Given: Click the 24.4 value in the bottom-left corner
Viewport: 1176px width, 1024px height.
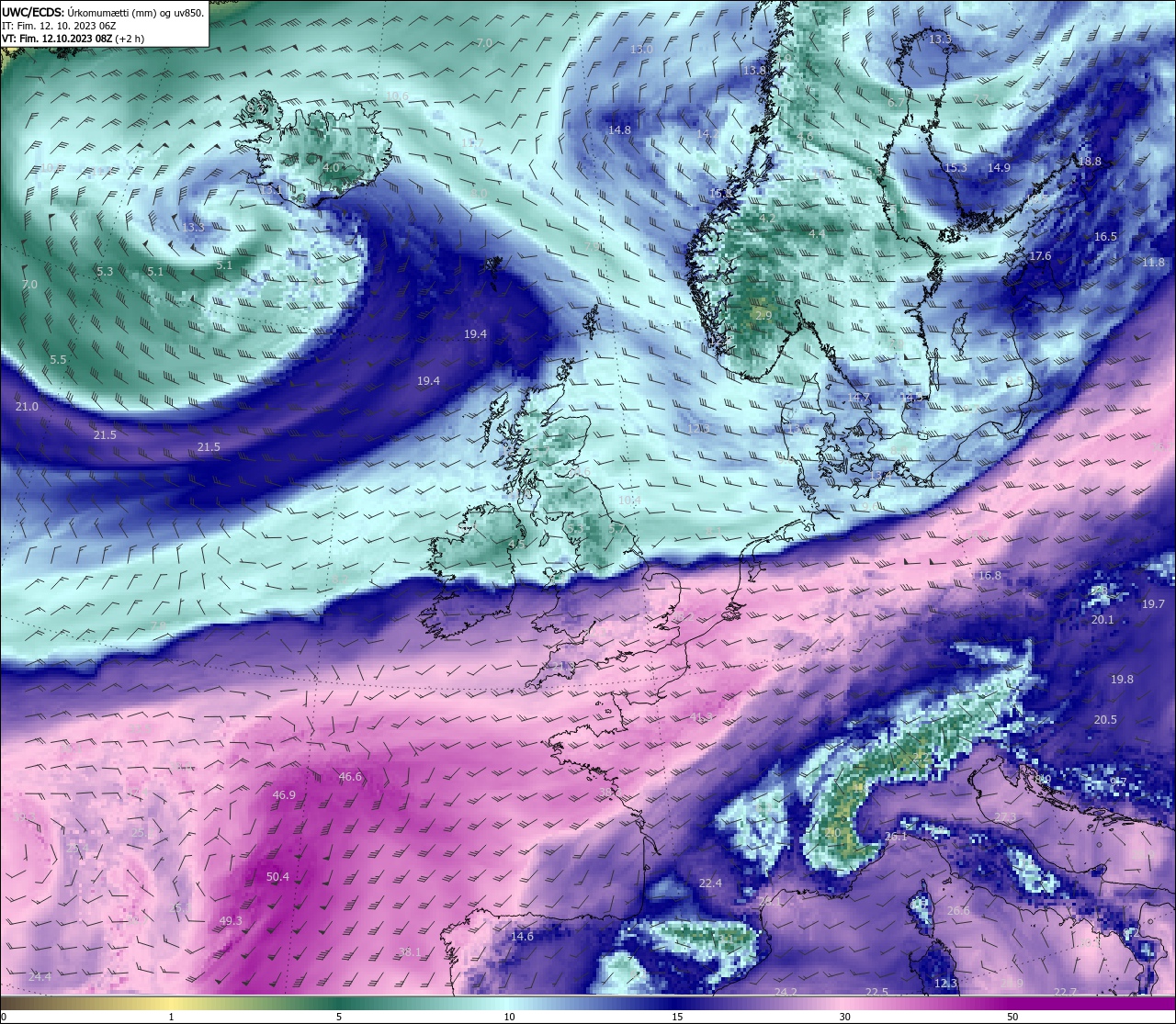Looking at the screenshot, I should click(40, 976).
